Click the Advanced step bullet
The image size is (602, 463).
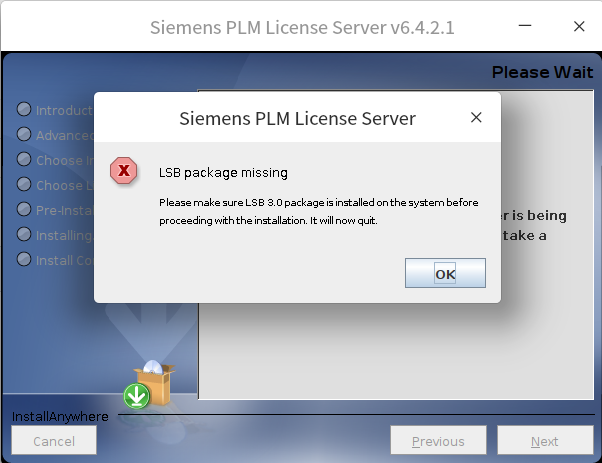pos(24,135)
